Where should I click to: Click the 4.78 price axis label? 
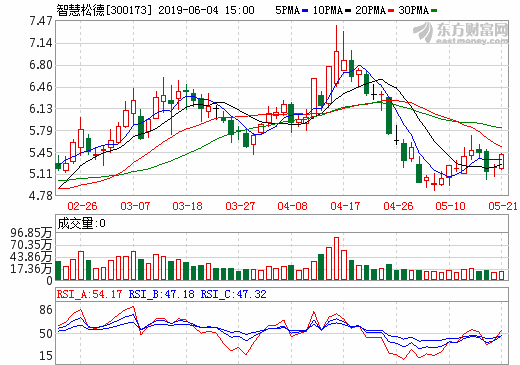[41, 195]
